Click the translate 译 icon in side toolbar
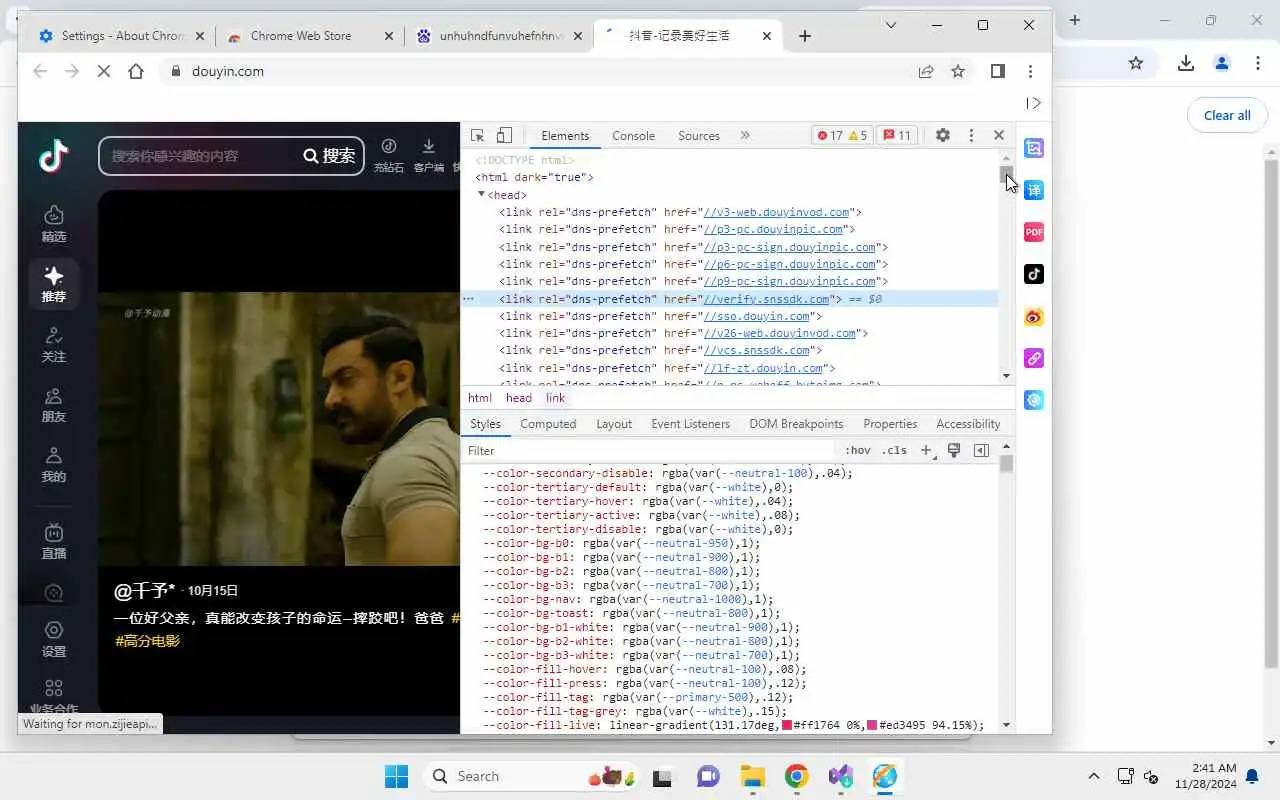The image size is (1280, 800). pos(1034,190)
